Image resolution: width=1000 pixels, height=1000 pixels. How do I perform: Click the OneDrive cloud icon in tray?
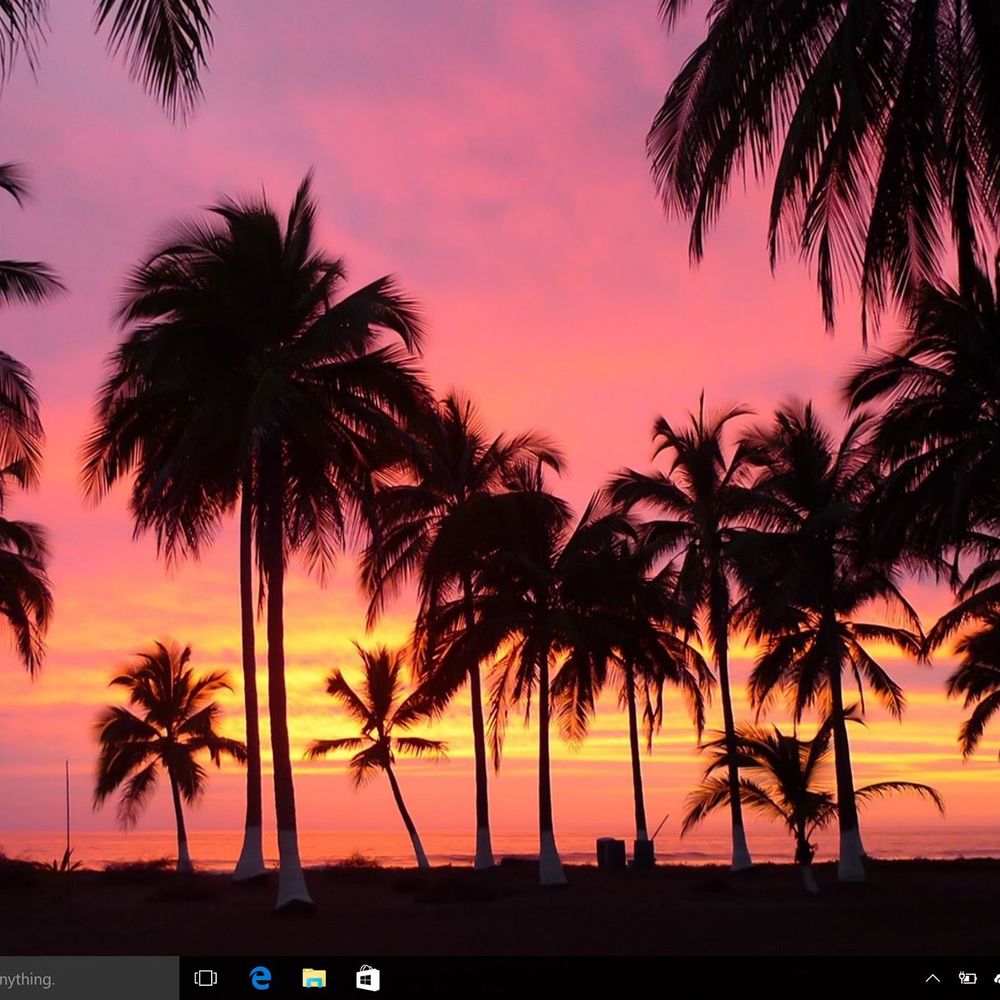[996, 978]
